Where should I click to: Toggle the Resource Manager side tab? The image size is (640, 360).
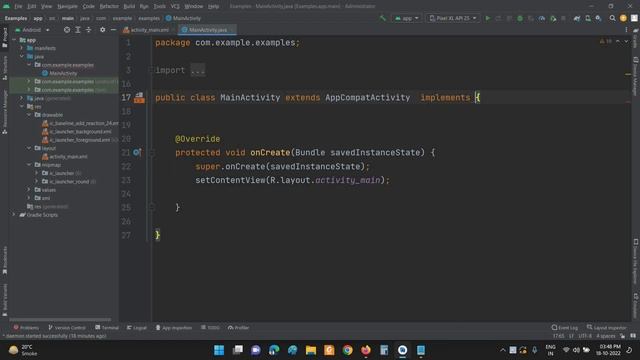[4, 112]
